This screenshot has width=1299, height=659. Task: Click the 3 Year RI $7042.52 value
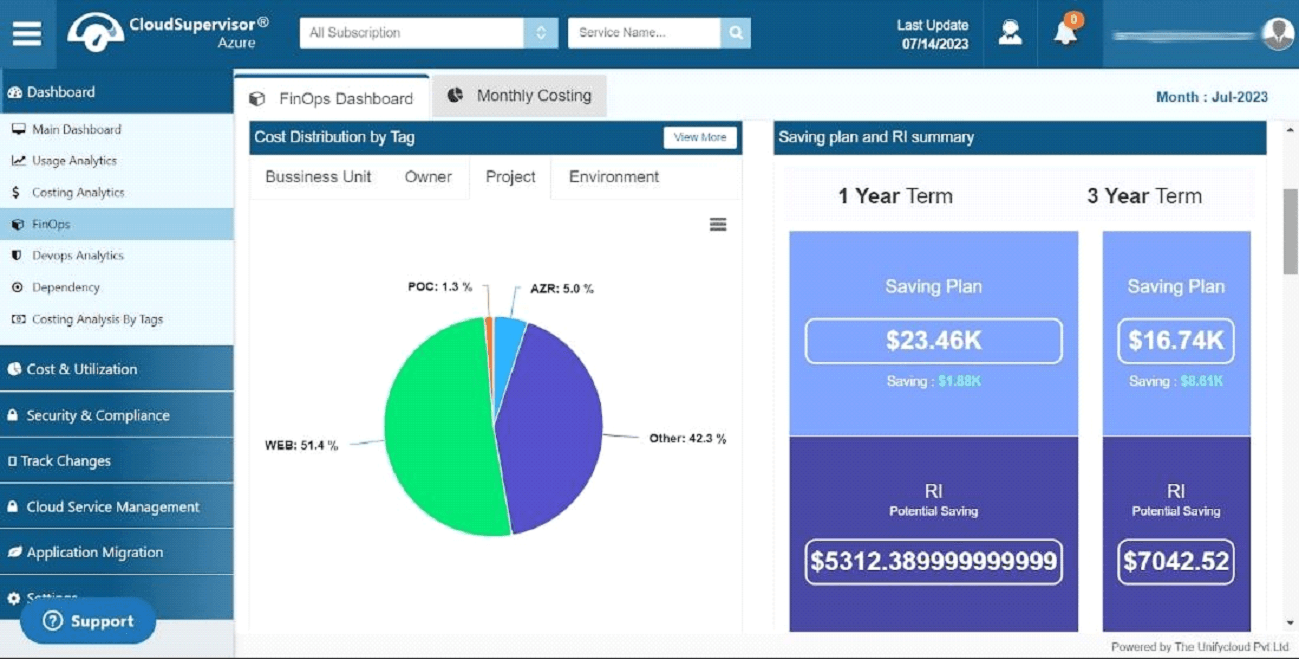[x=1176, y=562]
